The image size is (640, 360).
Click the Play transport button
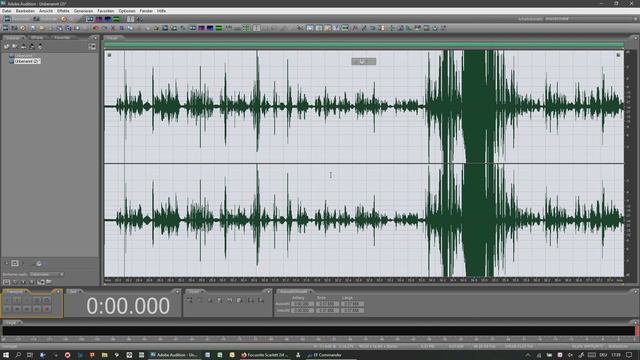(17, 300)
